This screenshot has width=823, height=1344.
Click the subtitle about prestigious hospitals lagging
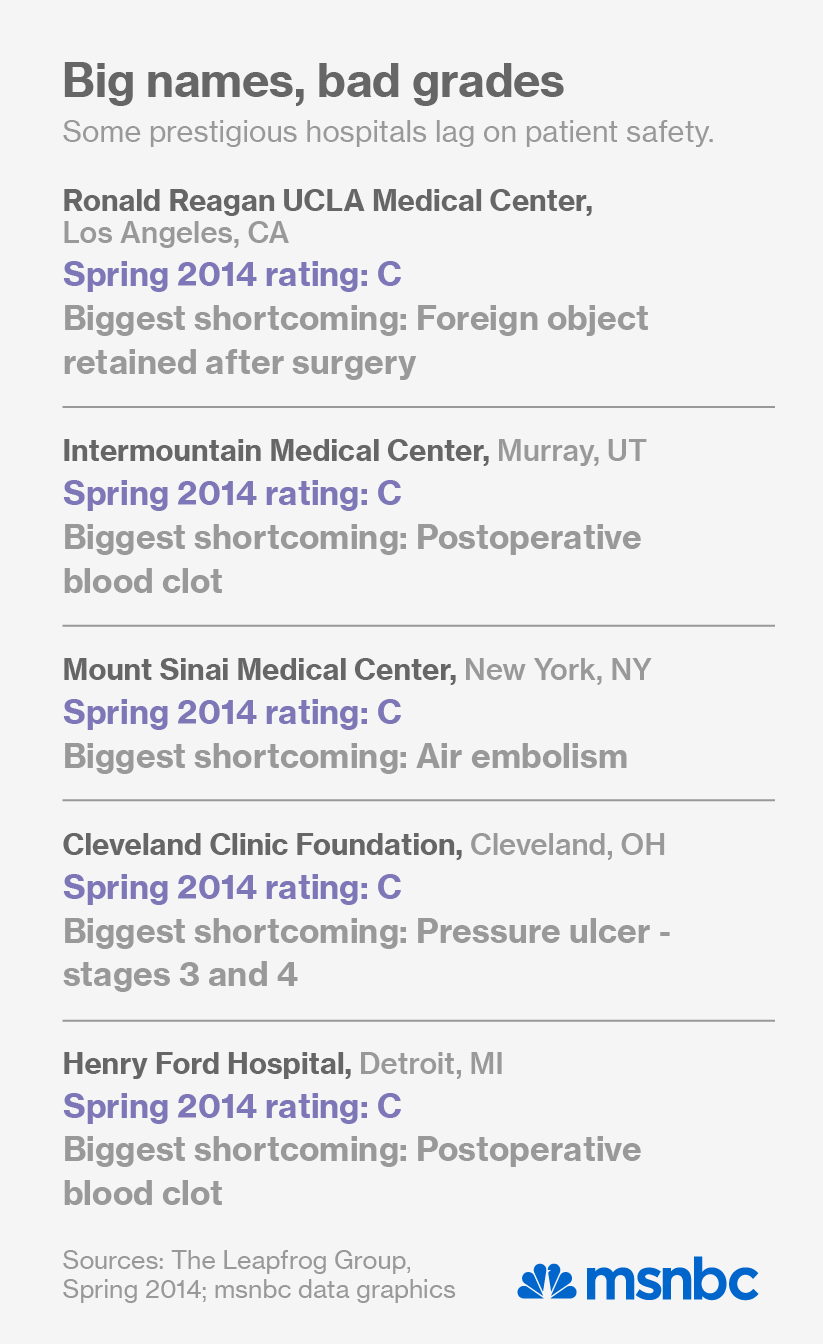point(388,133)
